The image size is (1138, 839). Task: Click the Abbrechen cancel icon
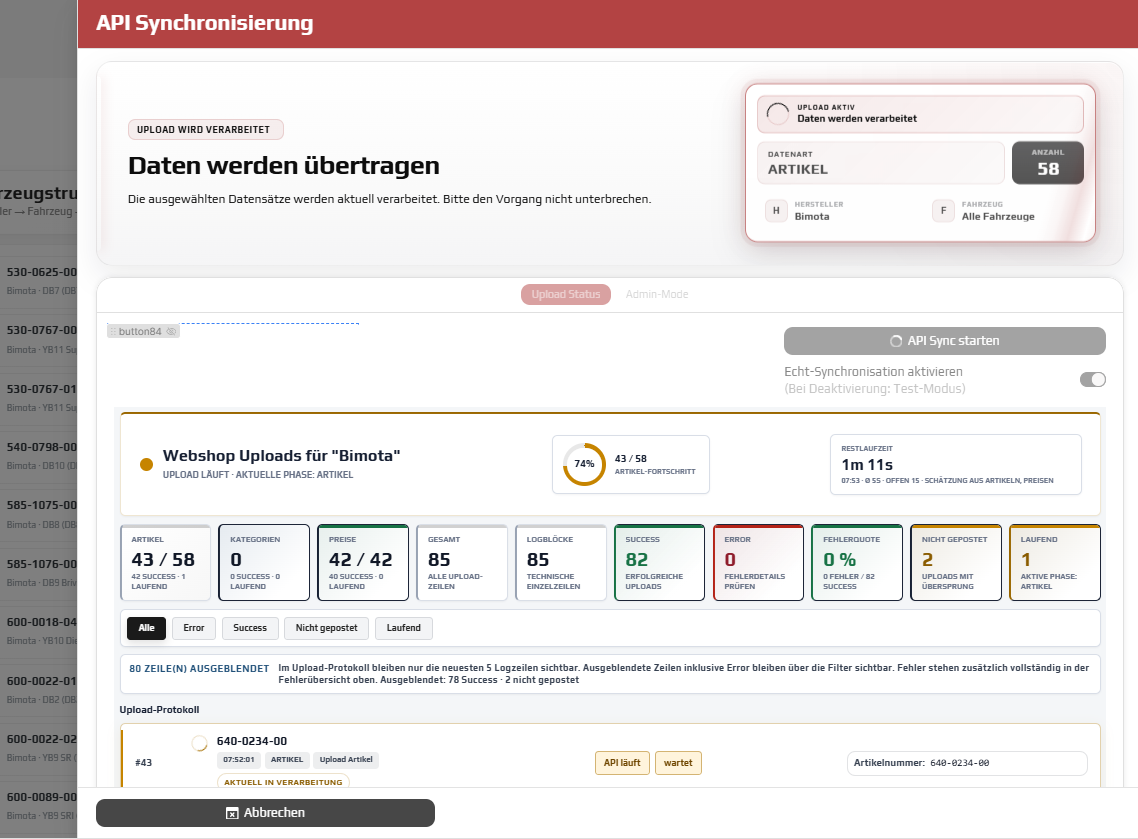[x=232, y=814]
